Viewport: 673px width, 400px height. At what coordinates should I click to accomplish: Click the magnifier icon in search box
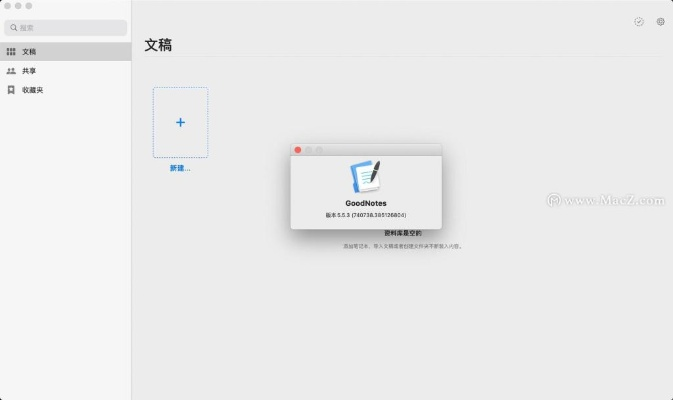tap(14, 28)
